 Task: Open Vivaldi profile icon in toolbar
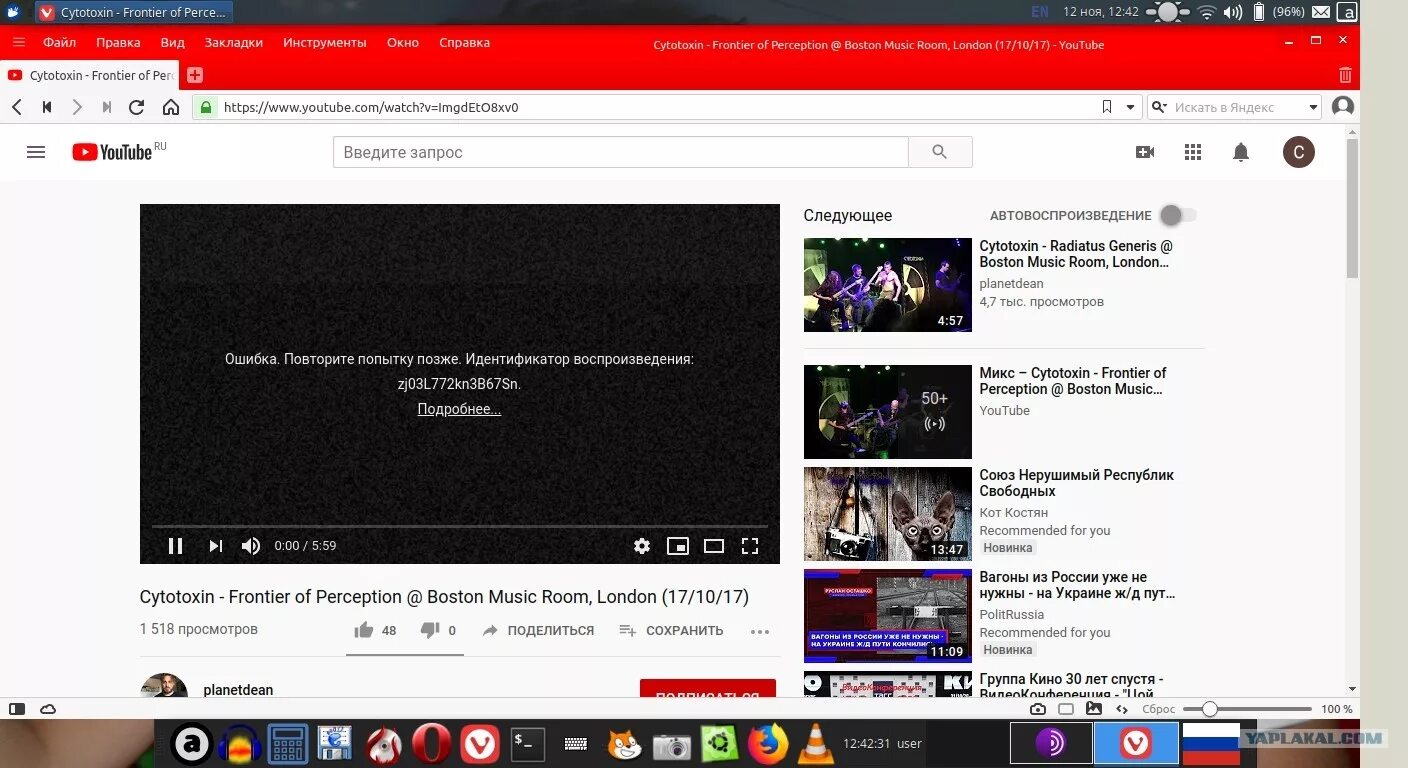coord(1343,107)
